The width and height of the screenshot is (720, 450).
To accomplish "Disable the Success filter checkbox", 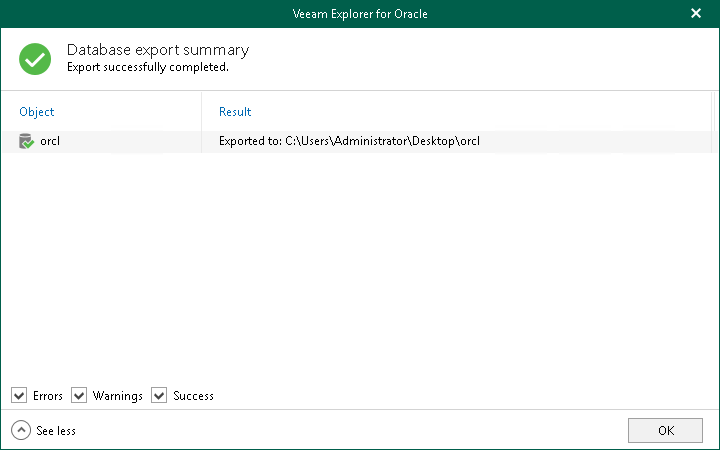I will pos(159,396).
